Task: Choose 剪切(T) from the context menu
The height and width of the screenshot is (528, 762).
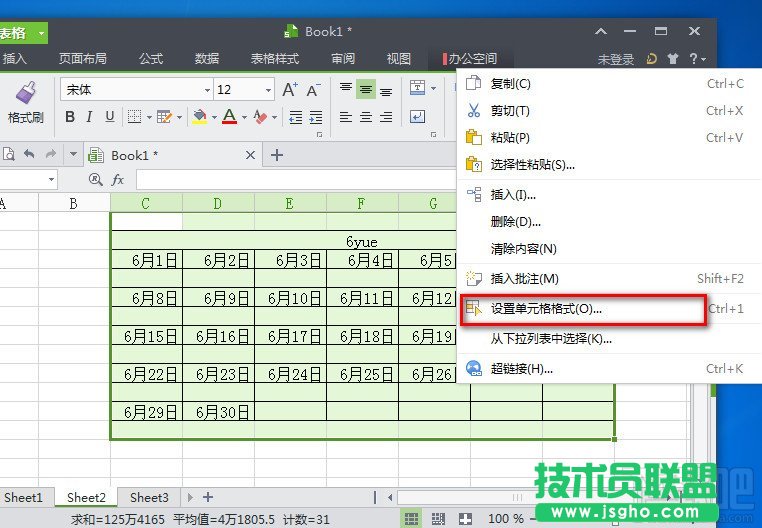Action: pos(609,111)
